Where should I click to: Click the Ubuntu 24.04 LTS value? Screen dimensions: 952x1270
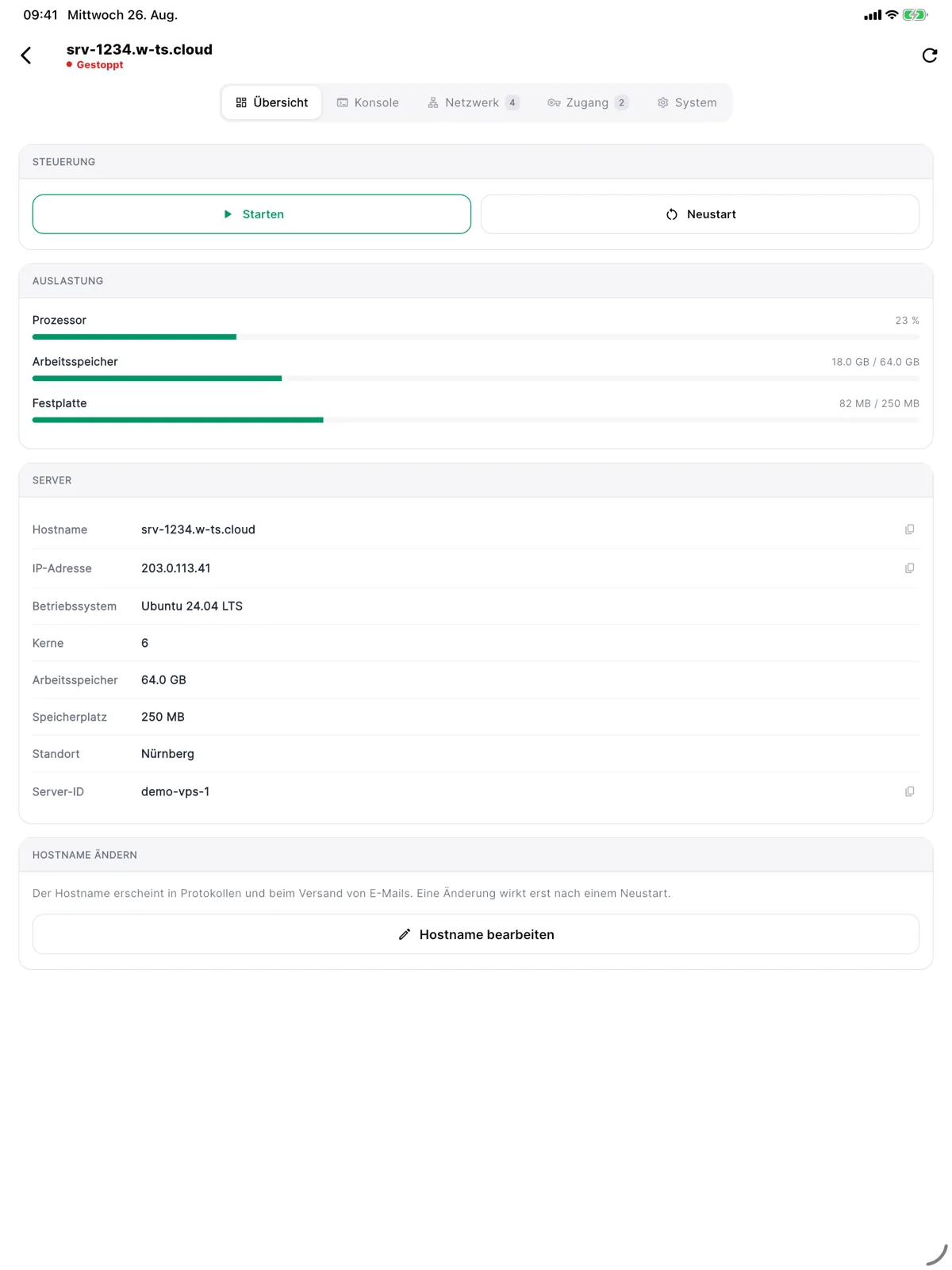(x=192, y=606)
